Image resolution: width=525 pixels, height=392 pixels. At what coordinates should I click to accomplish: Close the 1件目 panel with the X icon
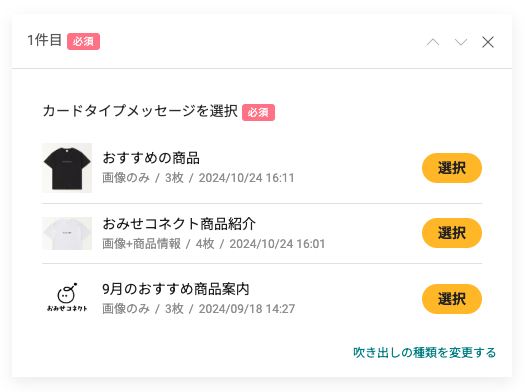(488, 42)
